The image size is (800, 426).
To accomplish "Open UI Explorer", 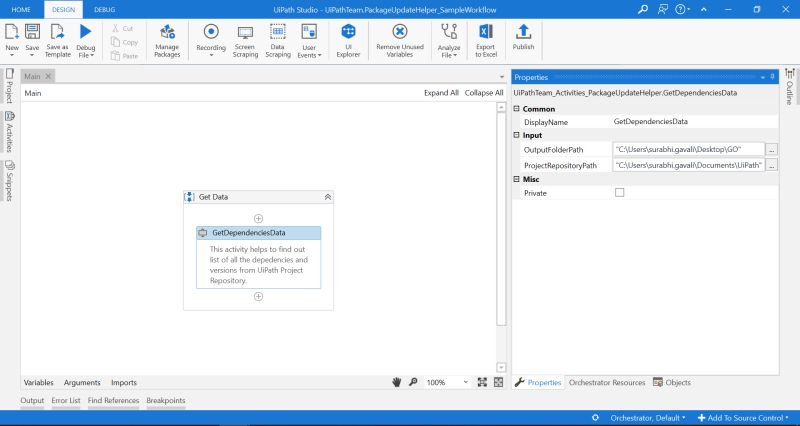I will (x=348, y=41).
